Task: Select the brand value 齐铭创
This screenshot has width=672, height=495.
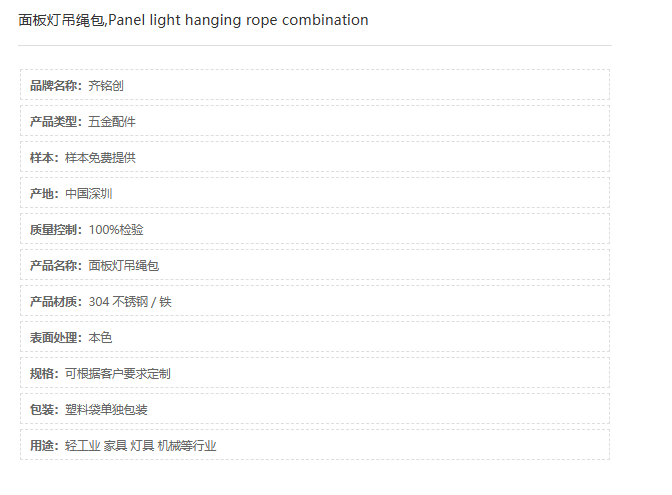Action: tap(106, 86)
